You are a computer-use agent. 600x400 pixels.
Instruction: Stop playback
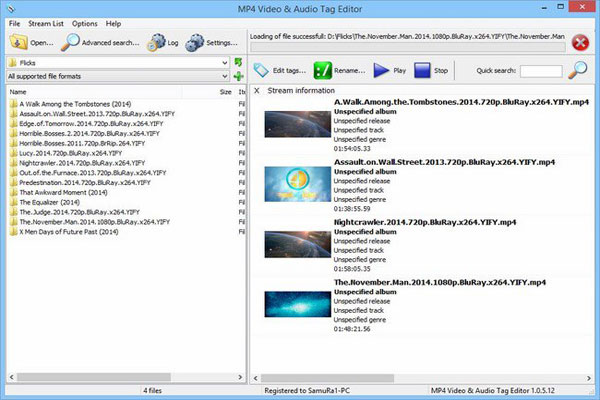pos(422,70)
